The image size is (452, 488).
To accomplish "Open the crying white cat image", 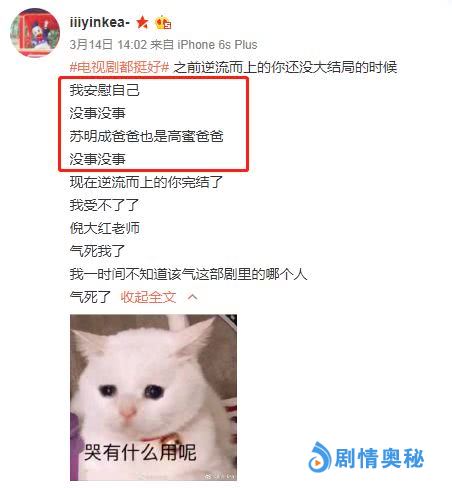I will (x=153, y=397).
